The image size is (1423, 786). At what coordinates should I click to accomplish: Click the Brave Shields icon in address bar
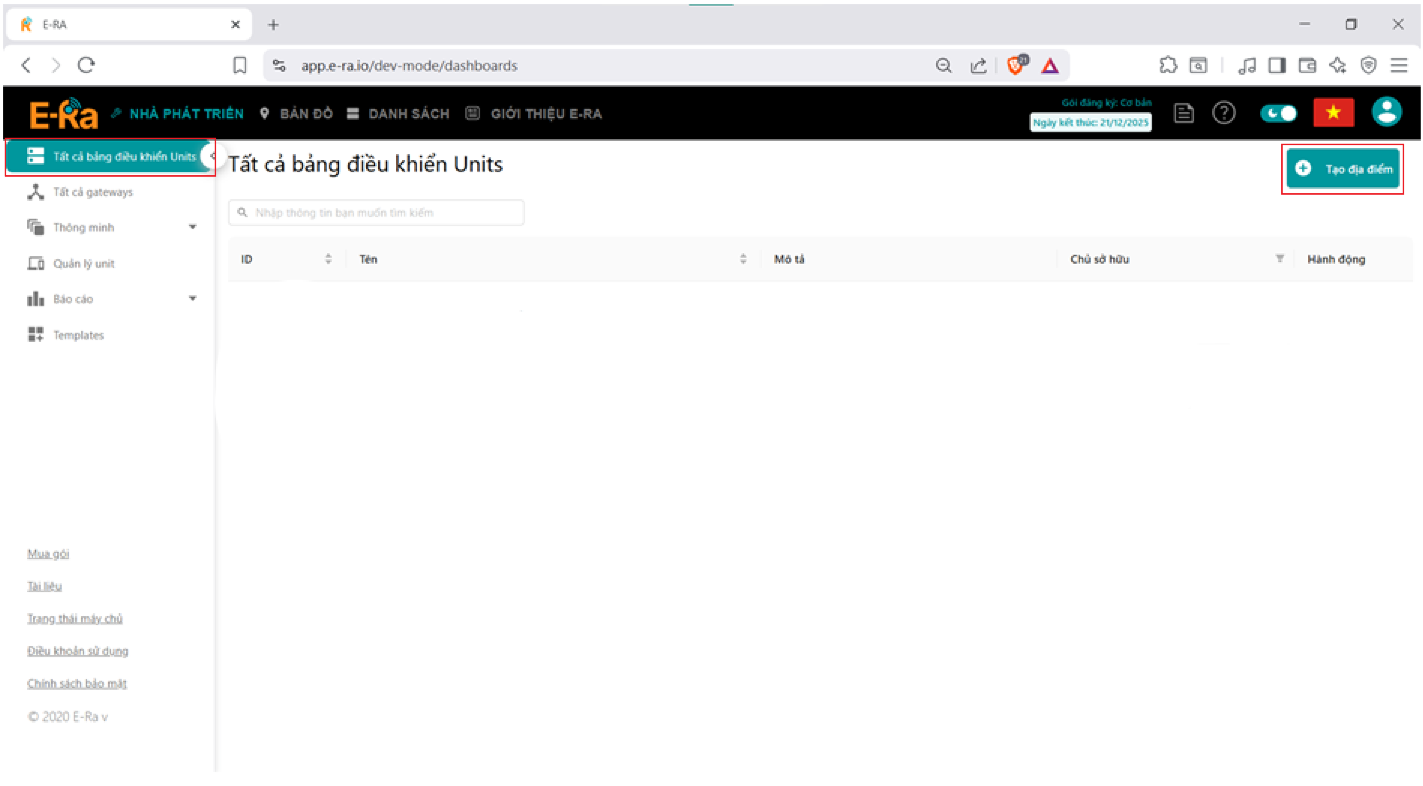tap(1016, 65)
